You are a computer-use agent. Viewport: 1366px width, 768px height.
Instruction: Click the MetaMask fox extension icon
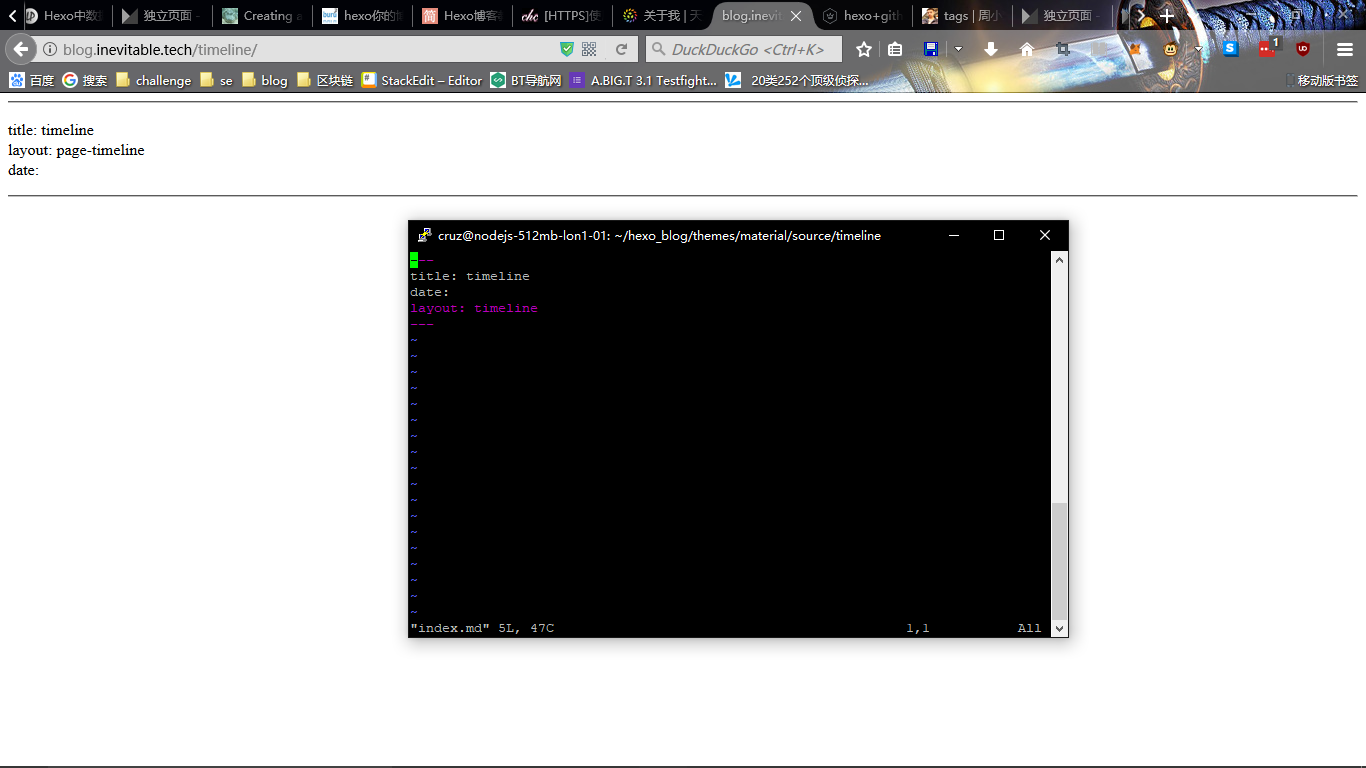(1136, 48)
